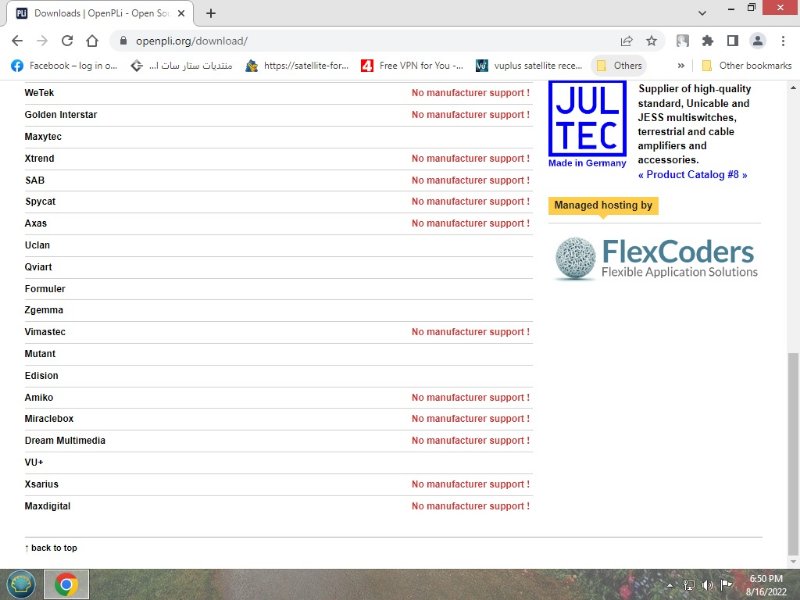Go to the browser home page

click(x=92, y=41)
